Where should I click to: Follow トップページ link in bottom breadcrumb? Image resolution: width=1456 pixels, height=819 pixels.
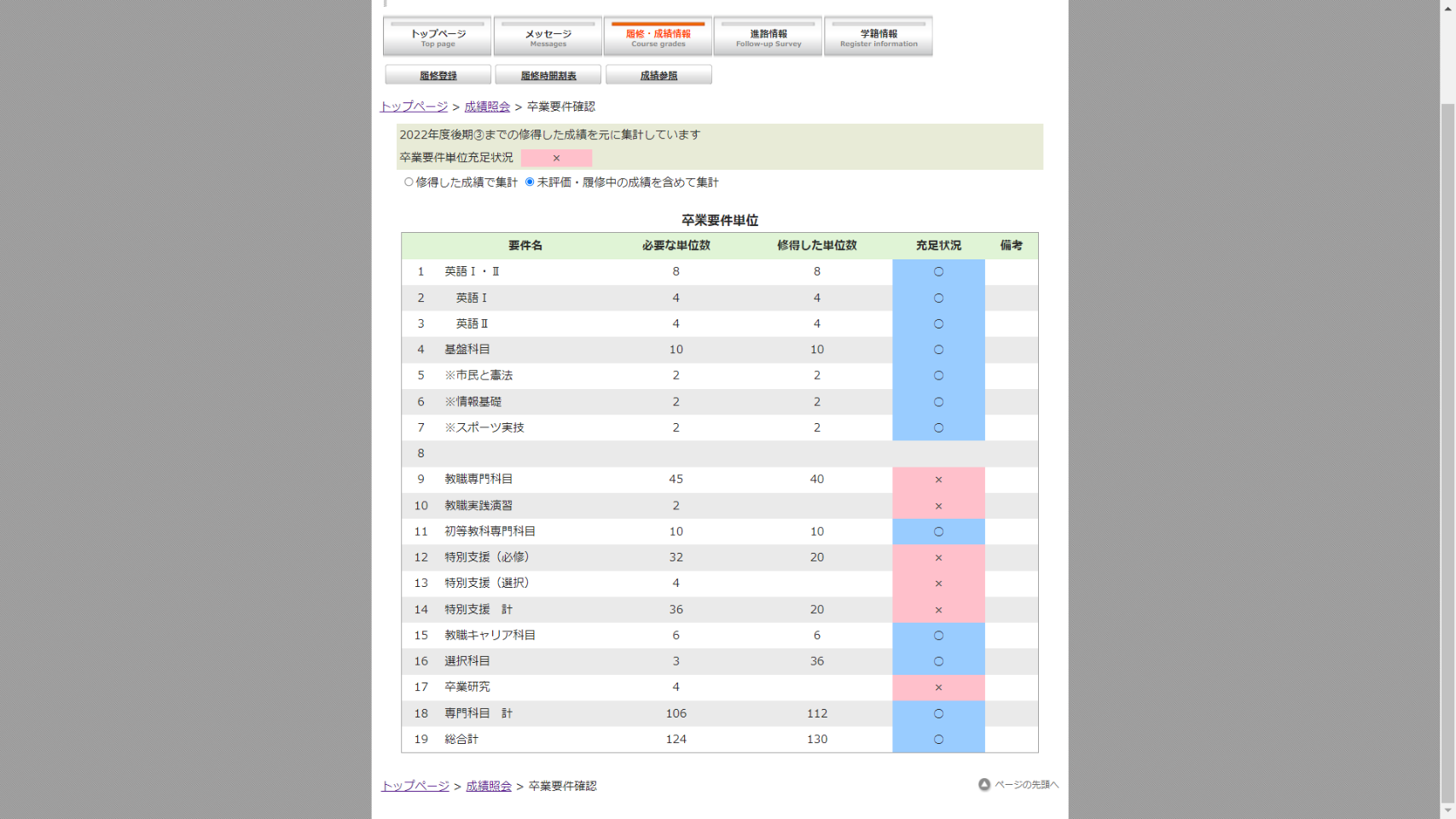(x=415, y=786)
